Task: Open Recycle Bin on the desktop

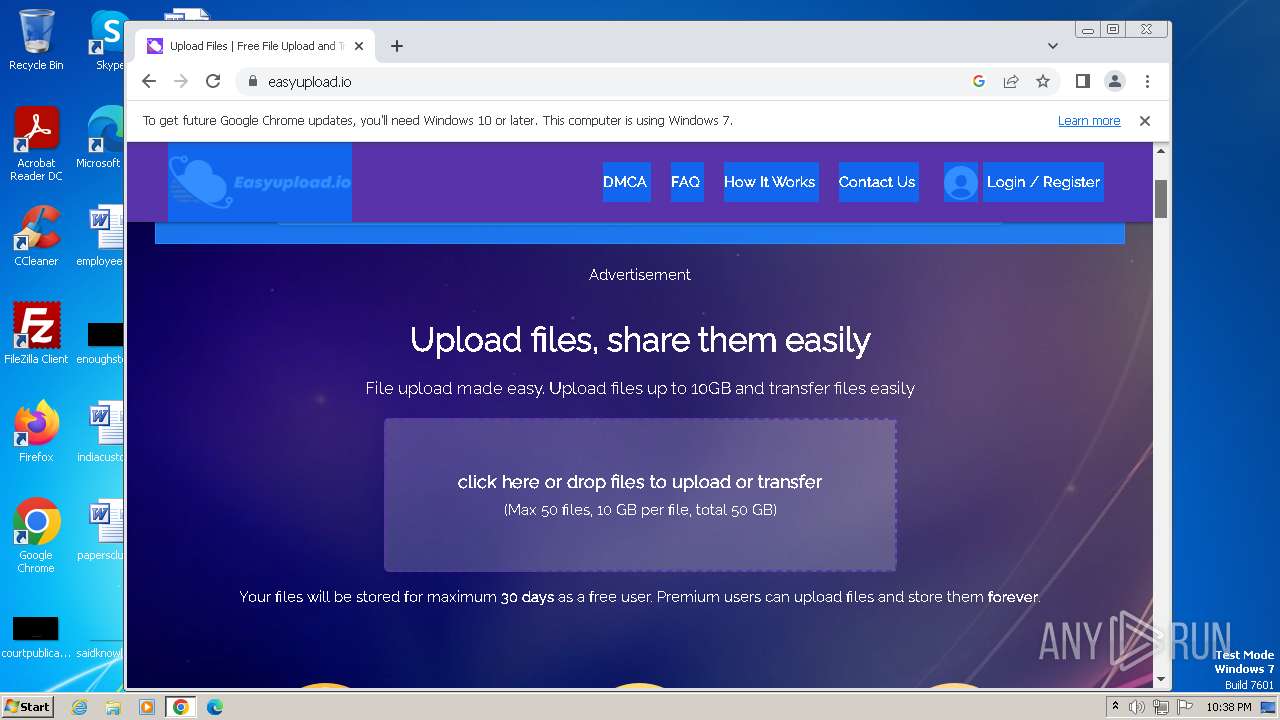Action: click(36, 41)
